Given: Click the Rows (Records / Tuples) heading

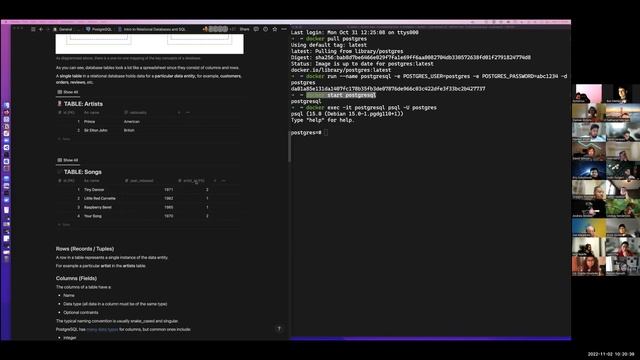Looking at the screenshot, I should point(85,249).
